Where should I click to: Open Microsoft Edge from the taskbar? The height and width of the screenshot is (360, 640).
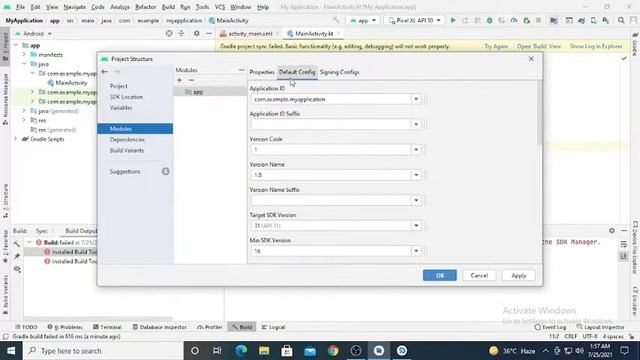pos(241,351)
